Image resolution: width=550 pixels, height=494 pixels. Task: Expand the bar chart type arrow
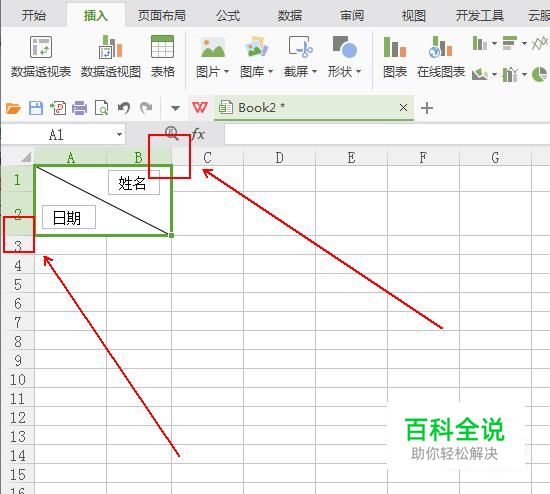click(x=524, y=44)
